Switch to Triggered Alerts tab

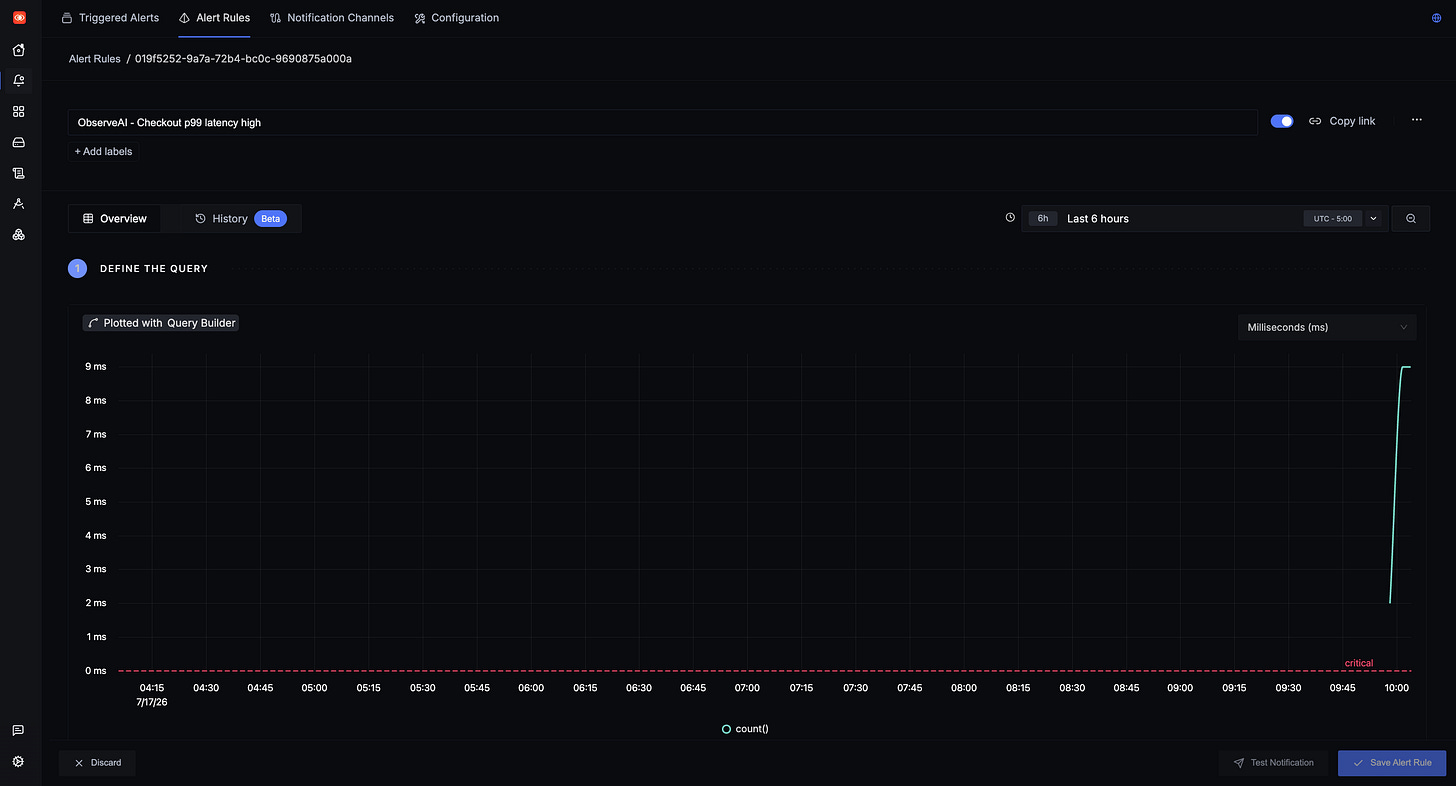[110, 18]
